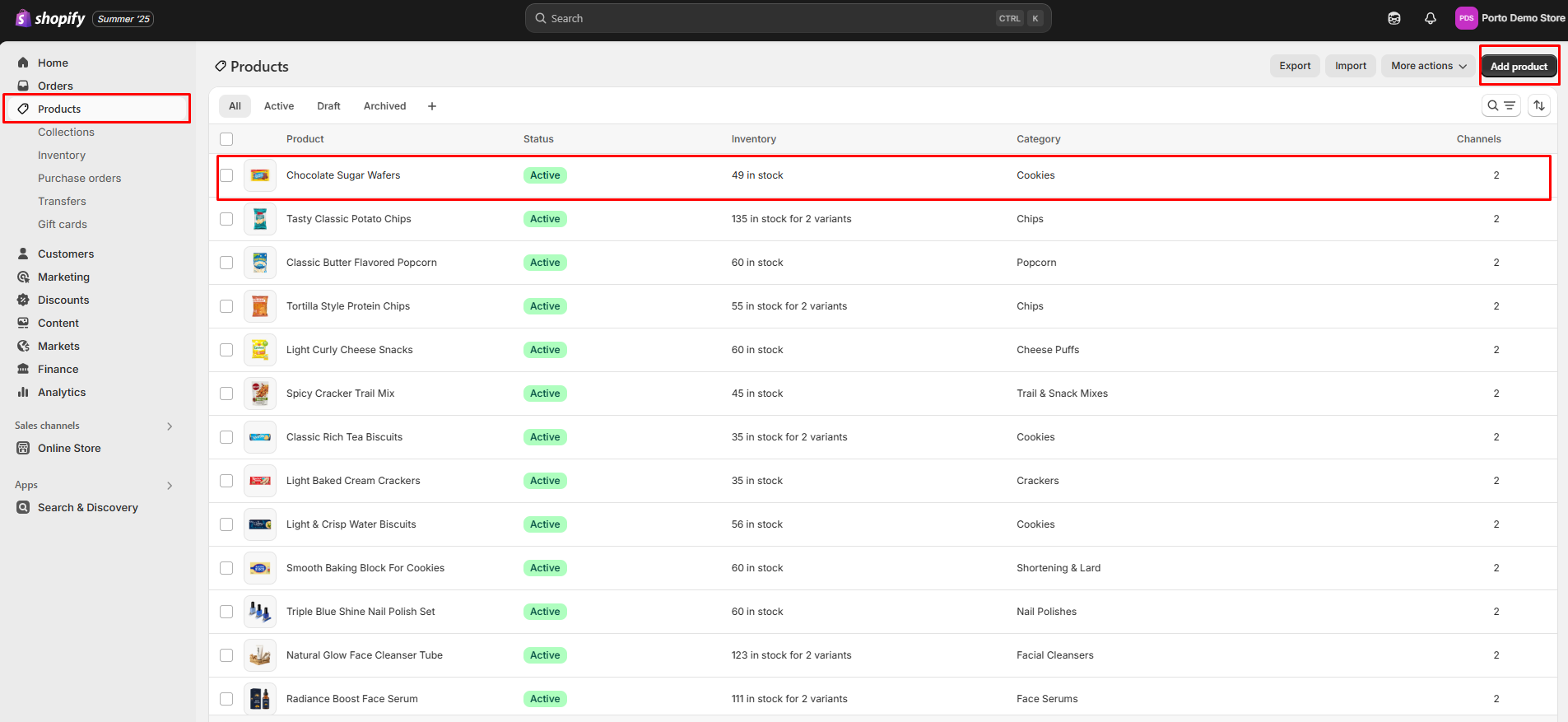Click the Analytics icon in sidebar

tap(23, 393)
